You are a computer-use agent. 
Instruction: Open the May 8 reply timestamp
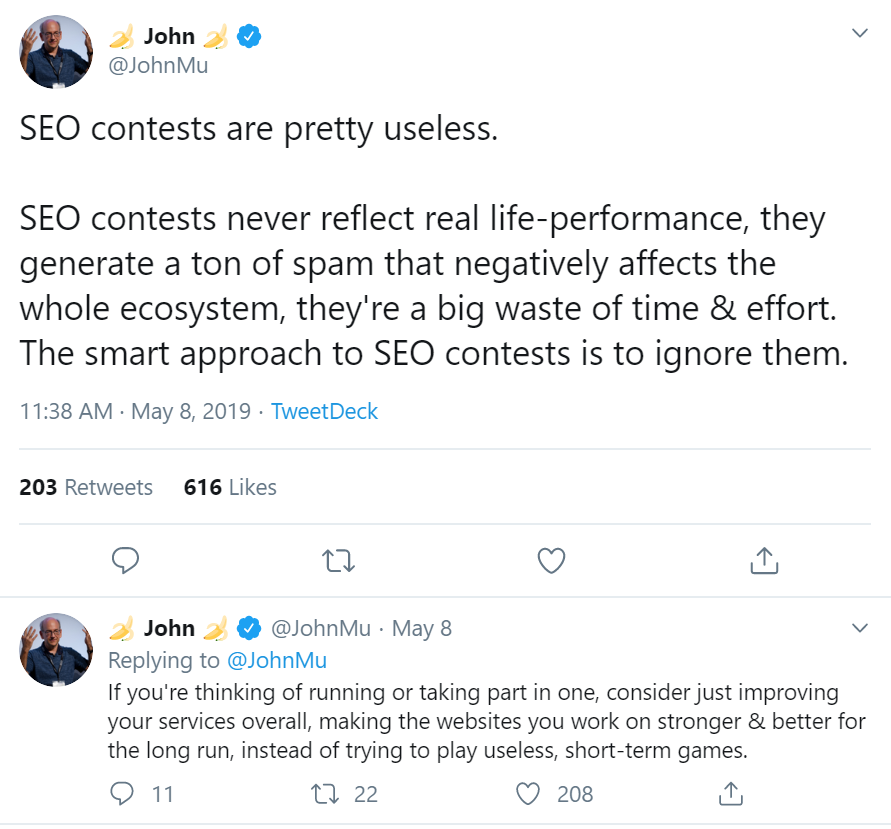pyautogui.click(x=422, y=628)
